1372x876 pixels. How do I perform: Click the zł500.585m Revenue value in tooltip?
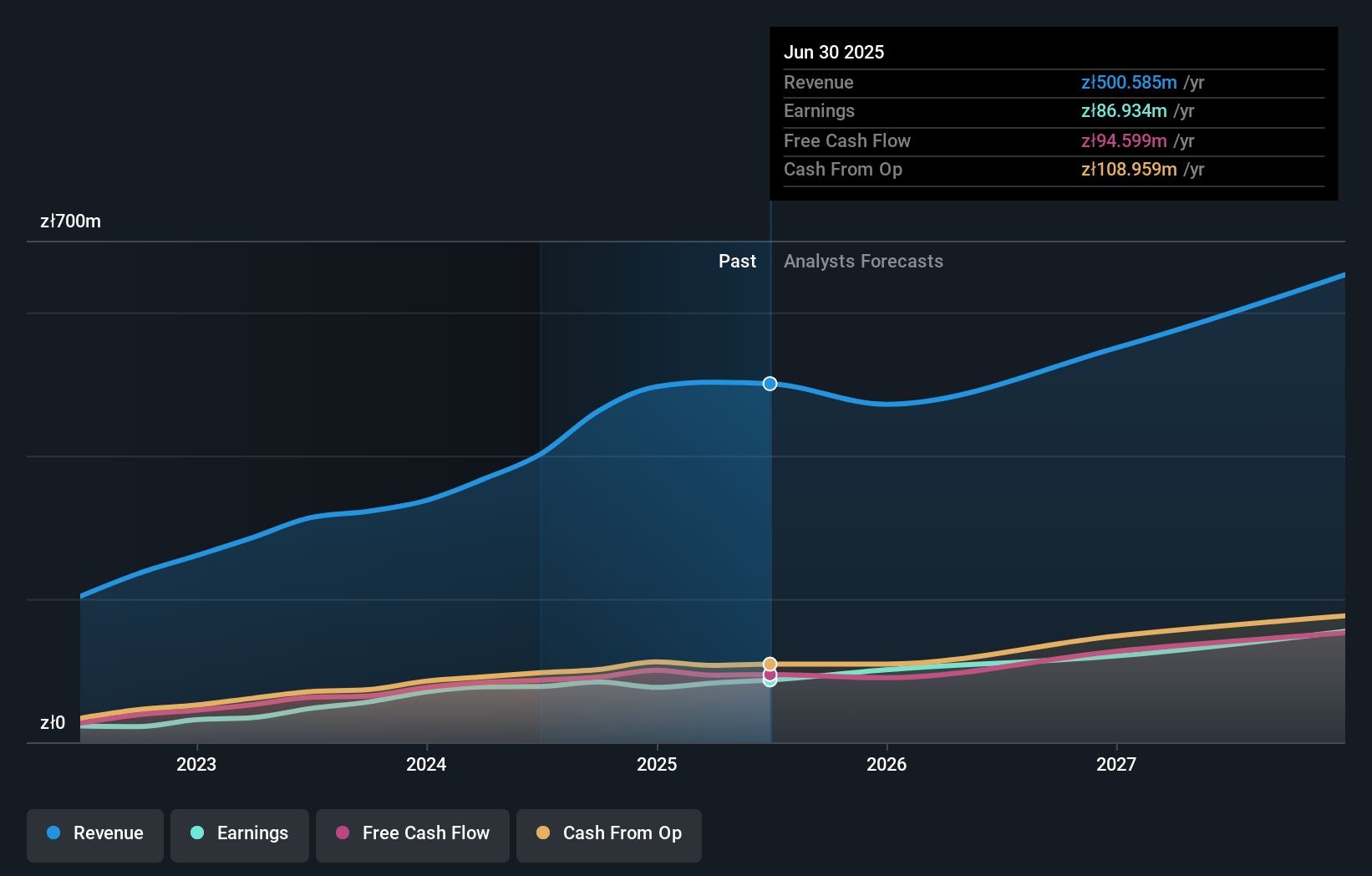1130,83
